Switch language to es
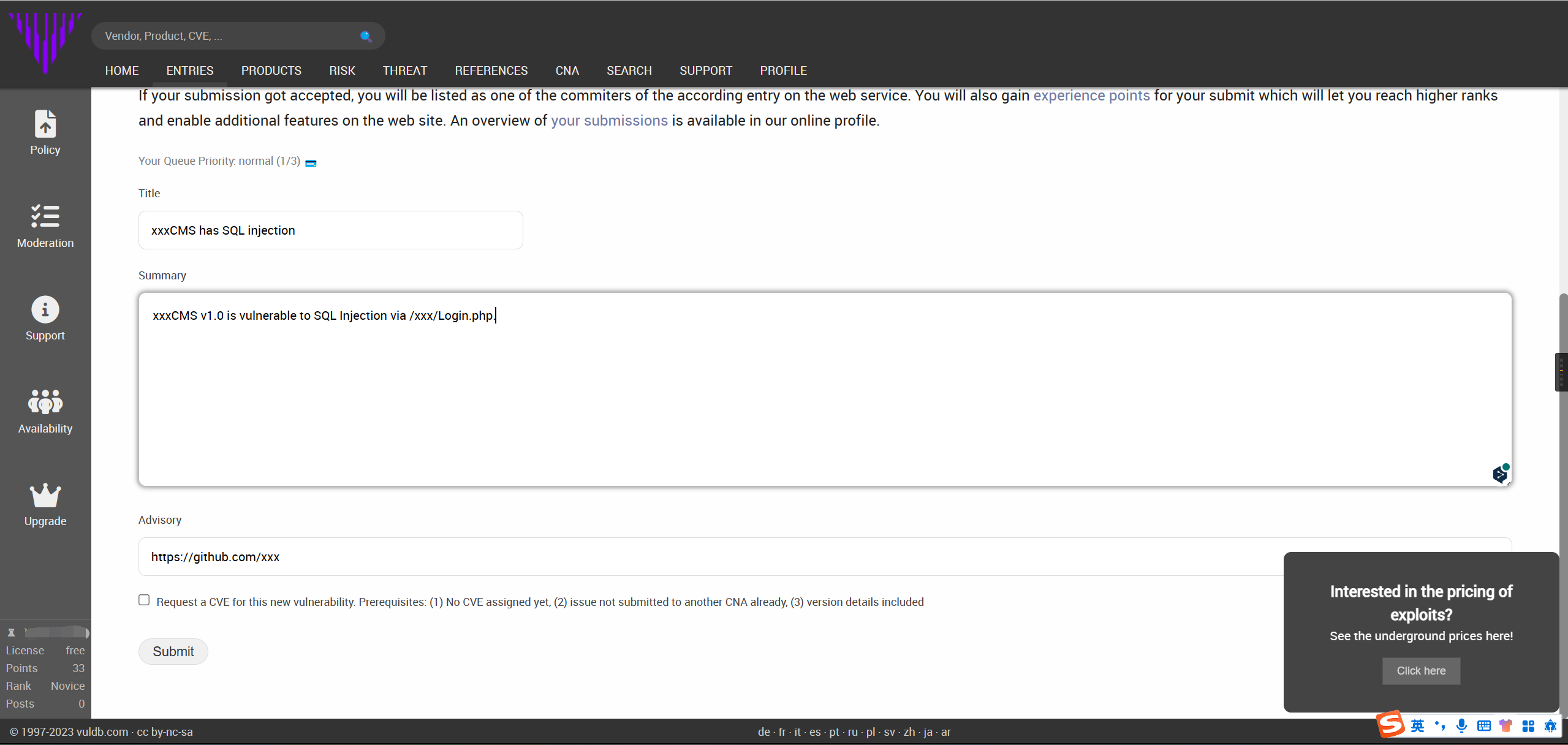This screenshot has width=1568, height=745. coord(815,732)
